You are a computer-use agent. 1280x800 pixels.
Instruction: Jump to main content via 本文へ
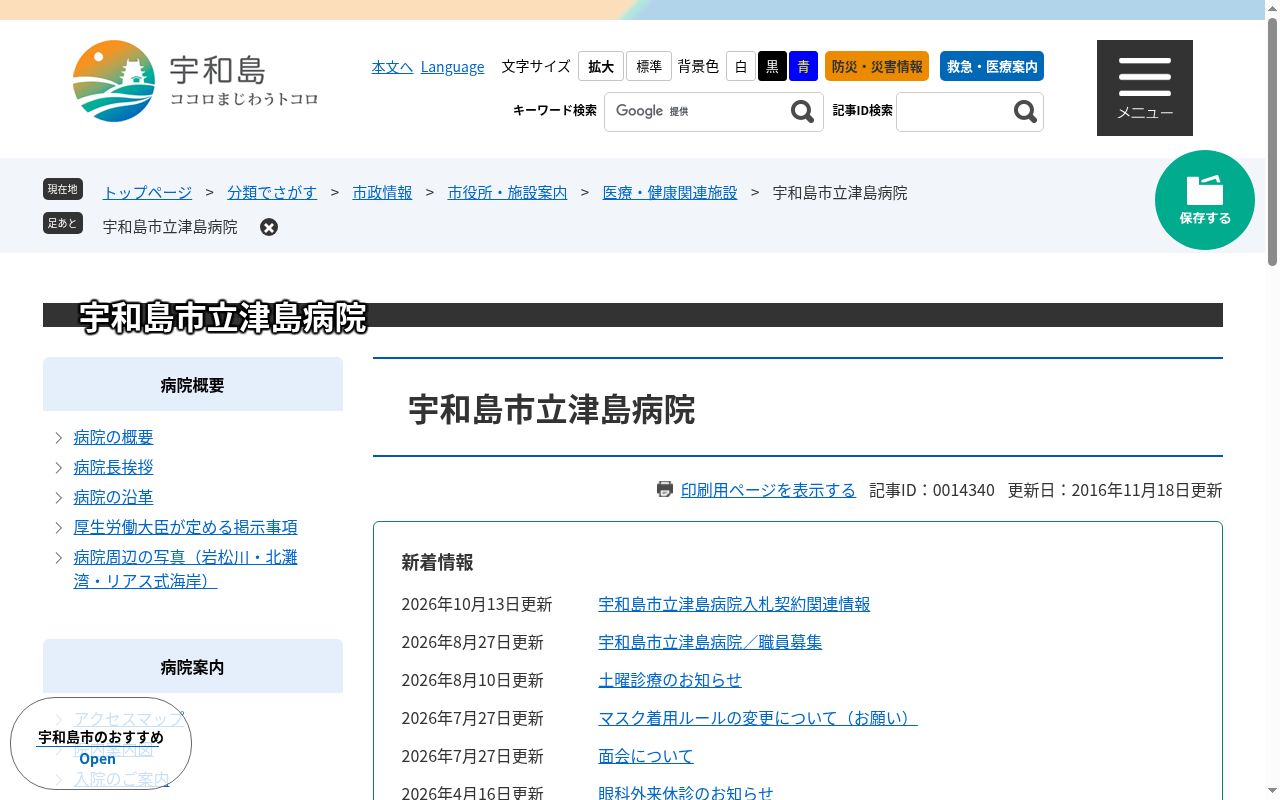(x=392, y=67)
